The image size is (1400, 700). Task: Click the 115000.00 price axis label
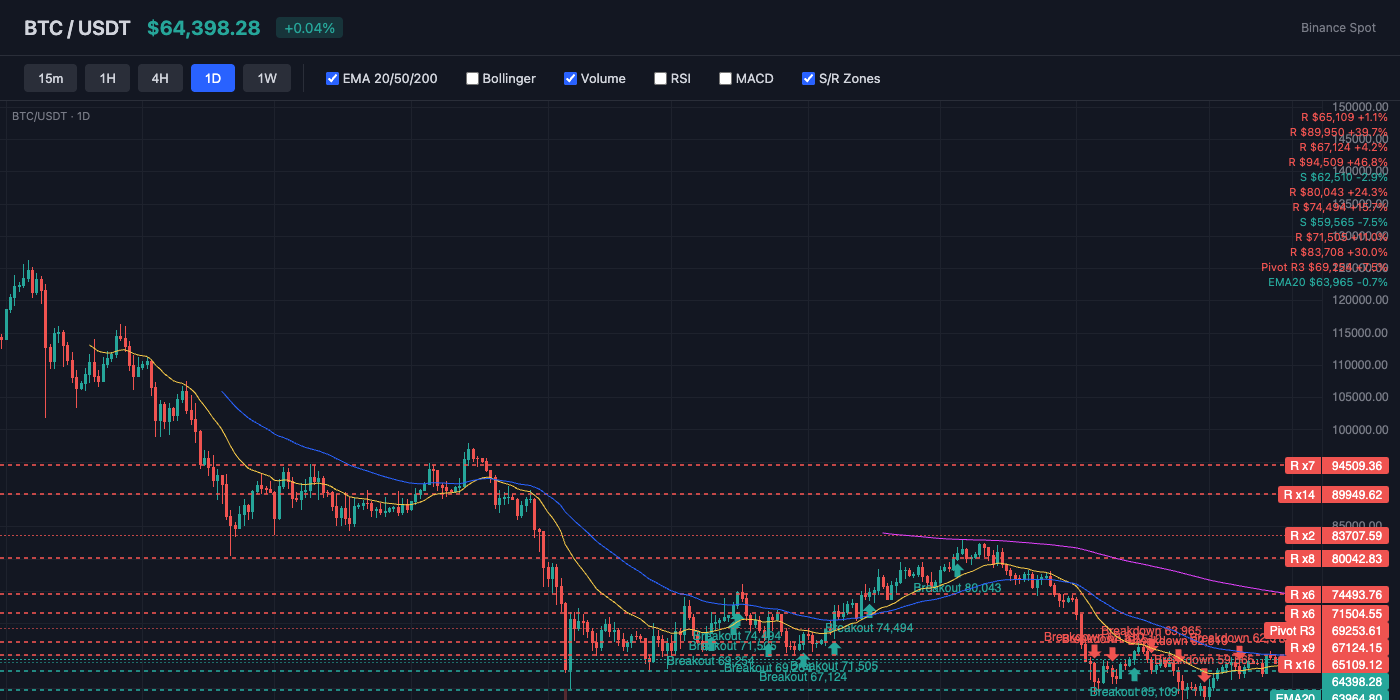click(1361, 333)
